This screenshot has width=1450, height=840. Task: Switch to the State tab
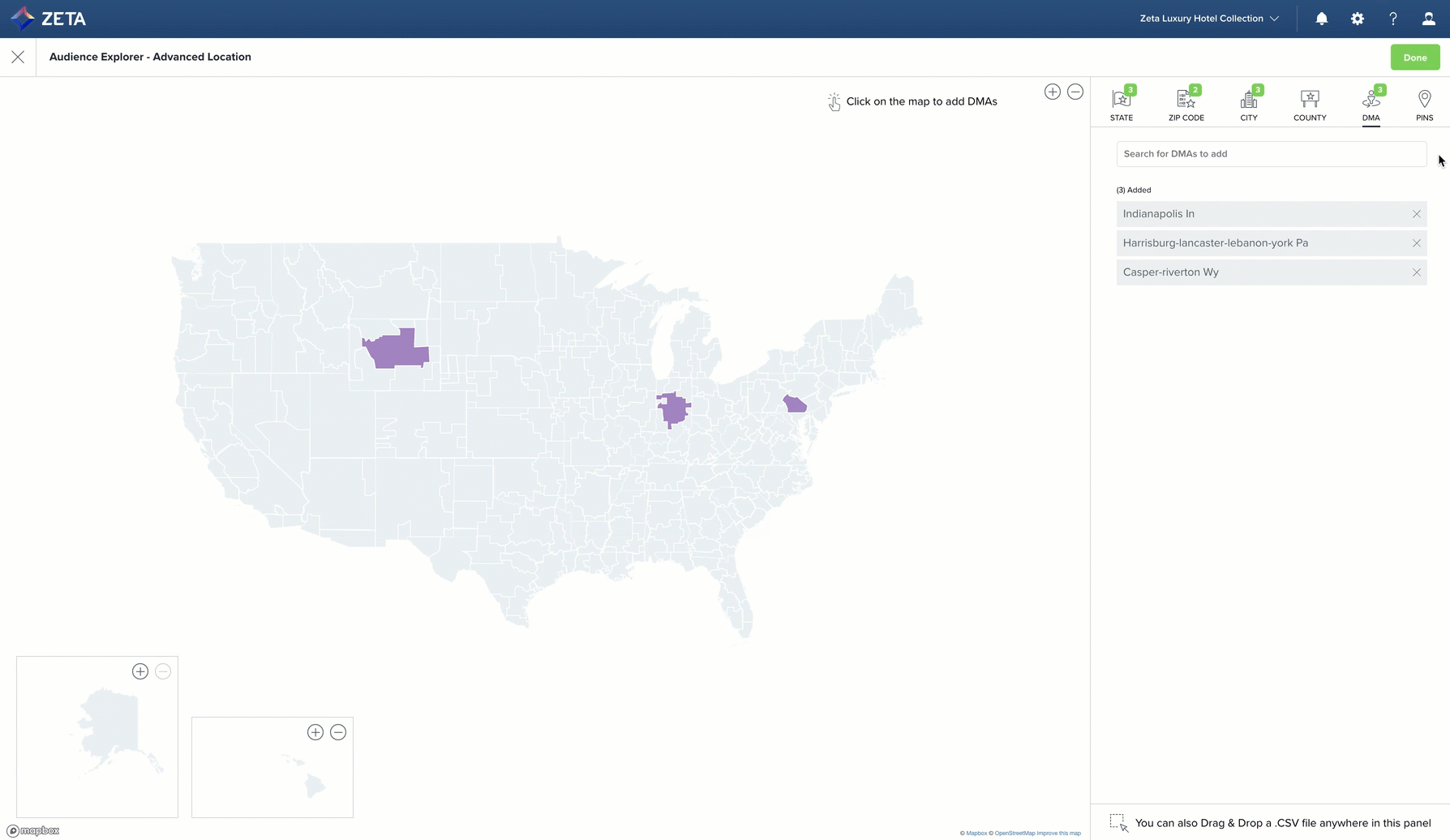(x=1122, y=105)
